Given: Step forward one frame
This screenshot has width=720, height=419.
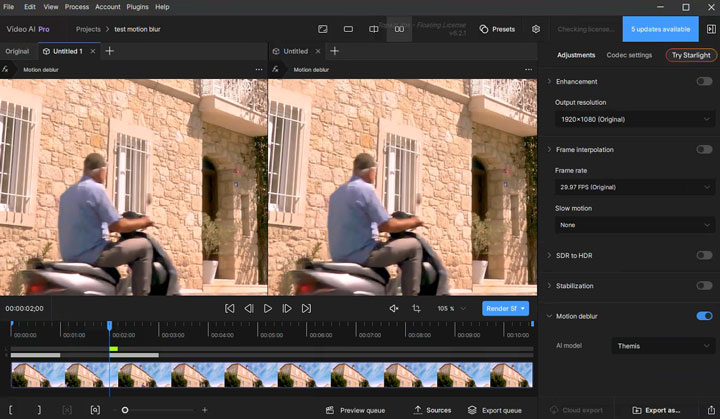Looking at the screenshot, I should point(287,309).
